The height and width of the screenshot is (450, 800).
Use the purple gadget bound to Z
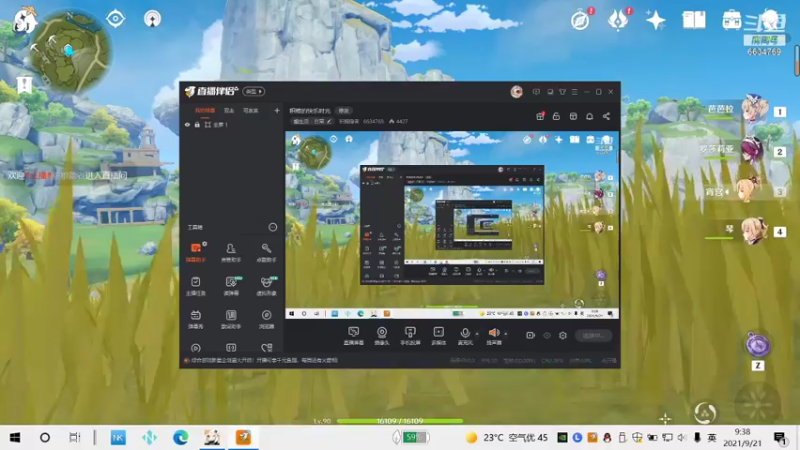(x=758, y=345)
